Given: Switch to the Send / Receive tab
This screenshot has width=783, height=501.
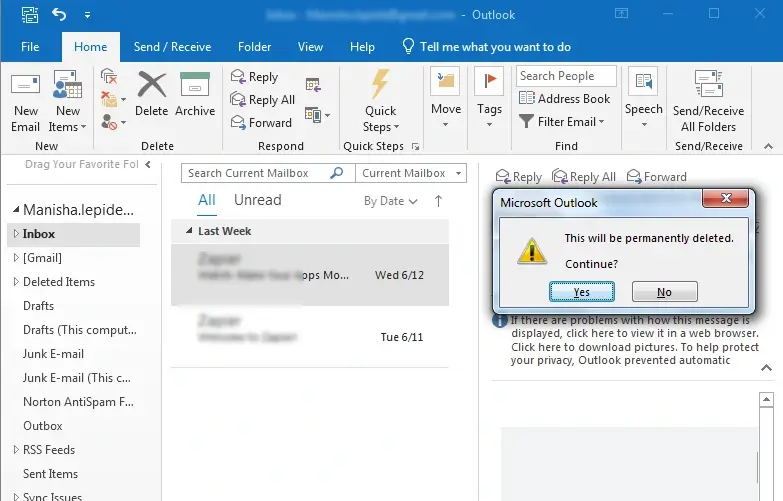Looking at the screenshot, I should coord(172,47).
